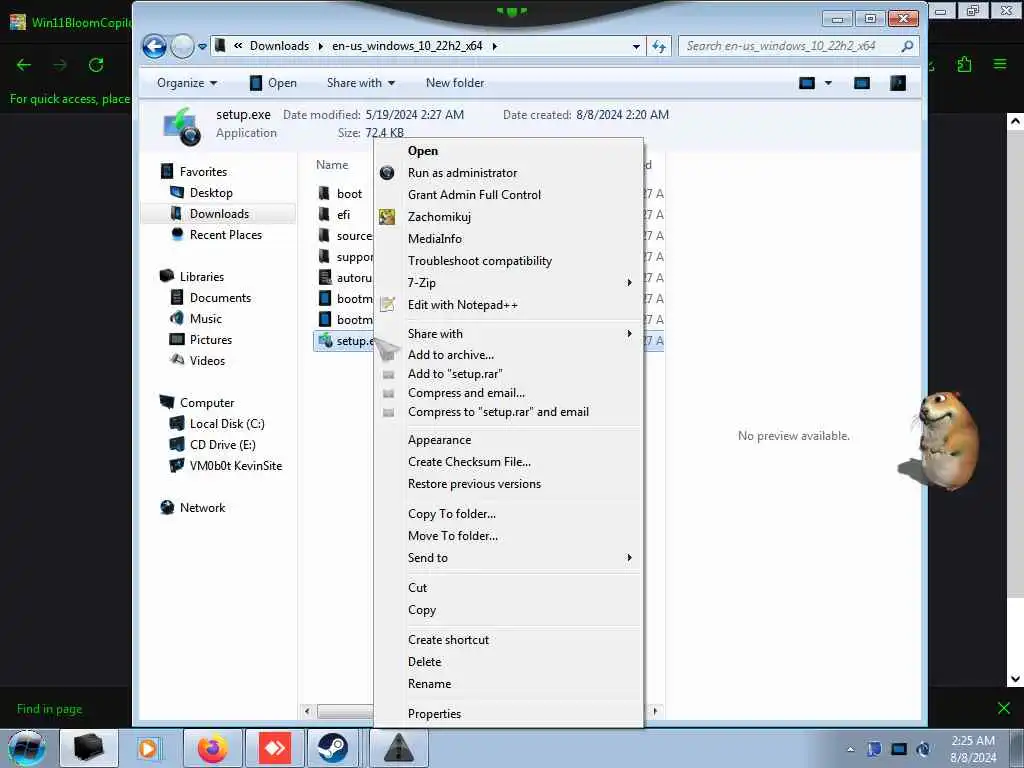The image size is (1024, 768).
Task: Click the browser reload icon behind Explorer
Action: (x=96, y=65)
